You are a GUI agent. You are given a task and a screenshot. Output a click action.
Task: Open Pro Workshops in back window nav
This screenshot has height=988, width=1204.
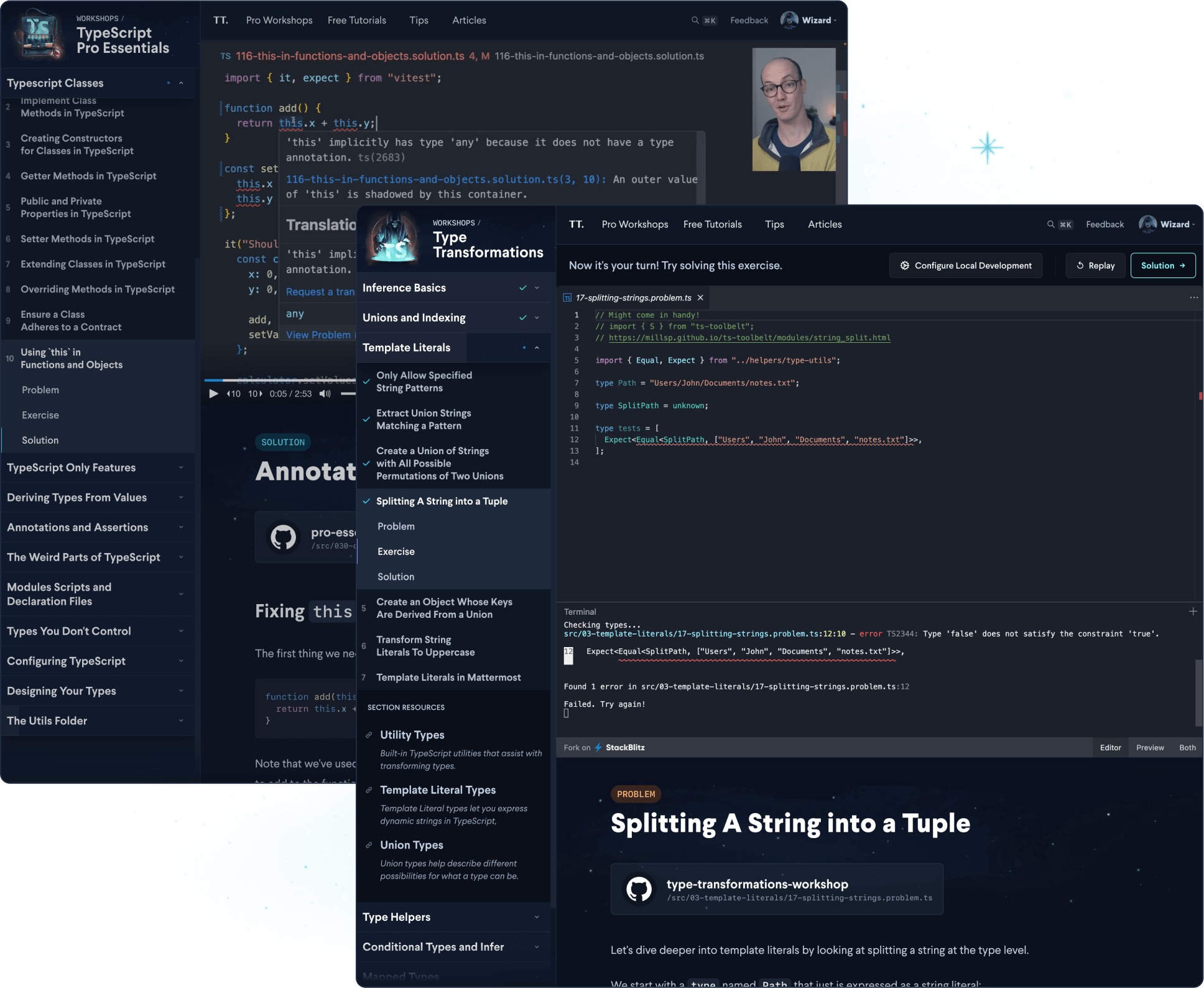pos(279,21)
